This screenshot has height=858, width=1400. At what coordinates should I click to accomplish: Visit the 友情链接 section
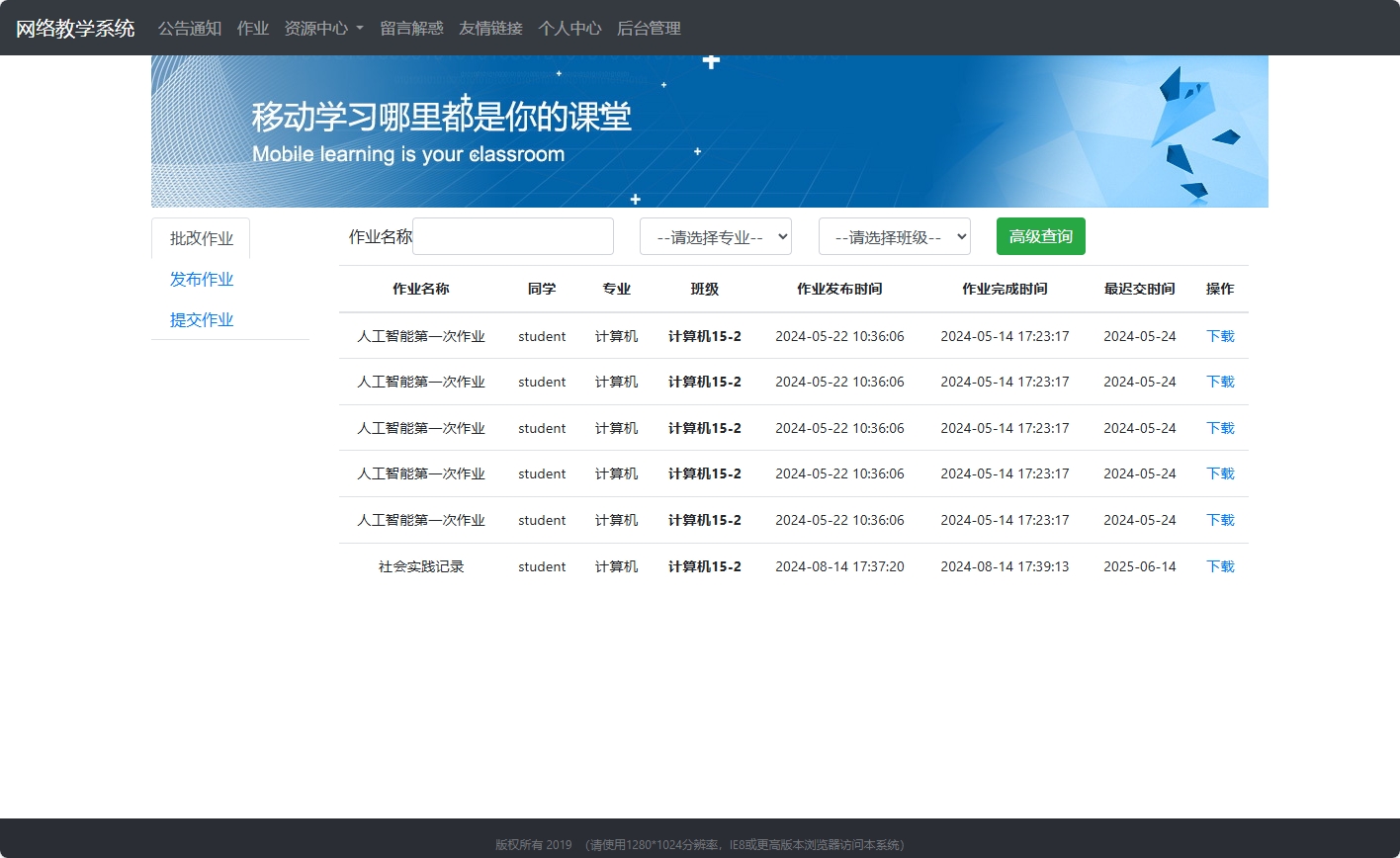pos(489,28)
